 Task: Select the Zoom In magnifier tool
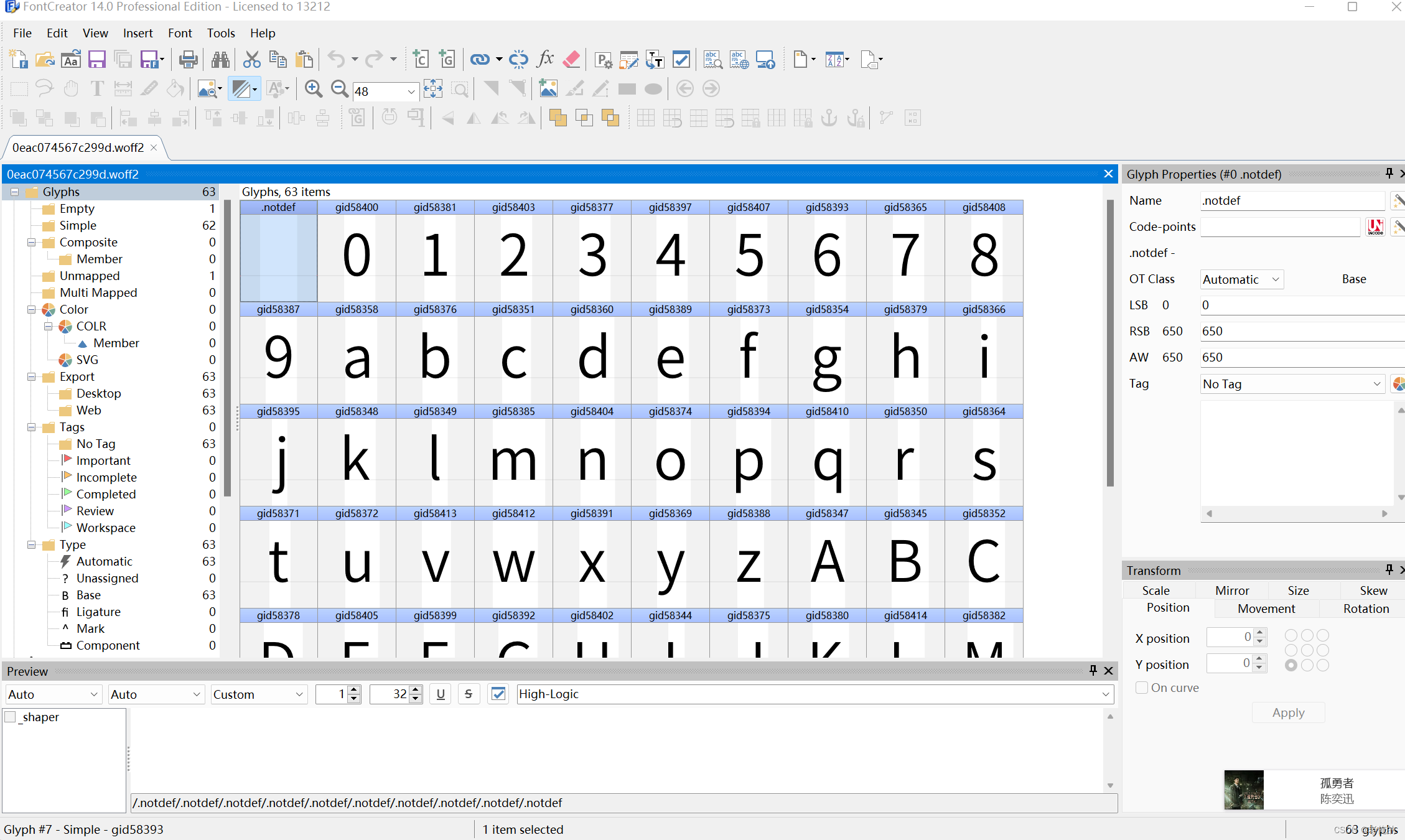pyautogui.click(x=314, y=89)
